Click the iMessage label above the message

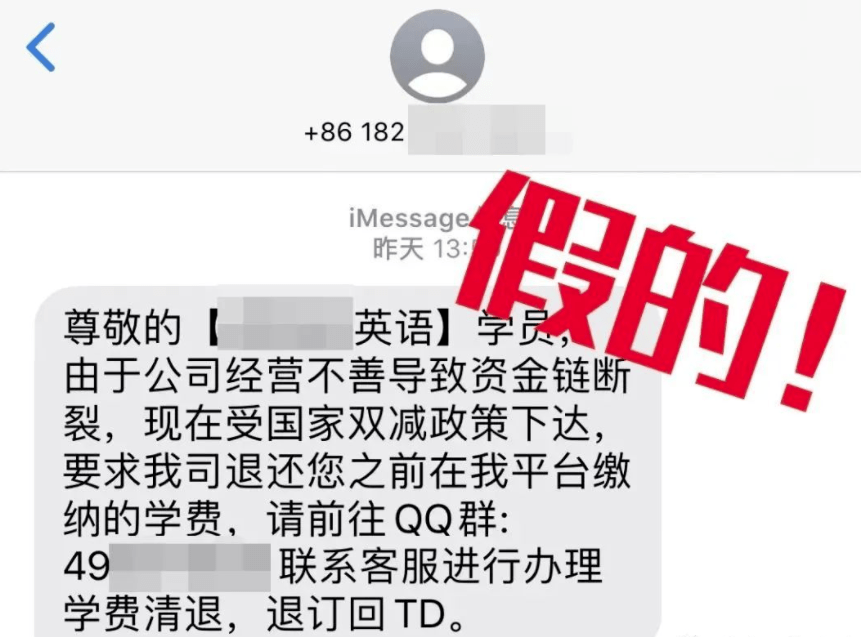(x=409, y=219)
